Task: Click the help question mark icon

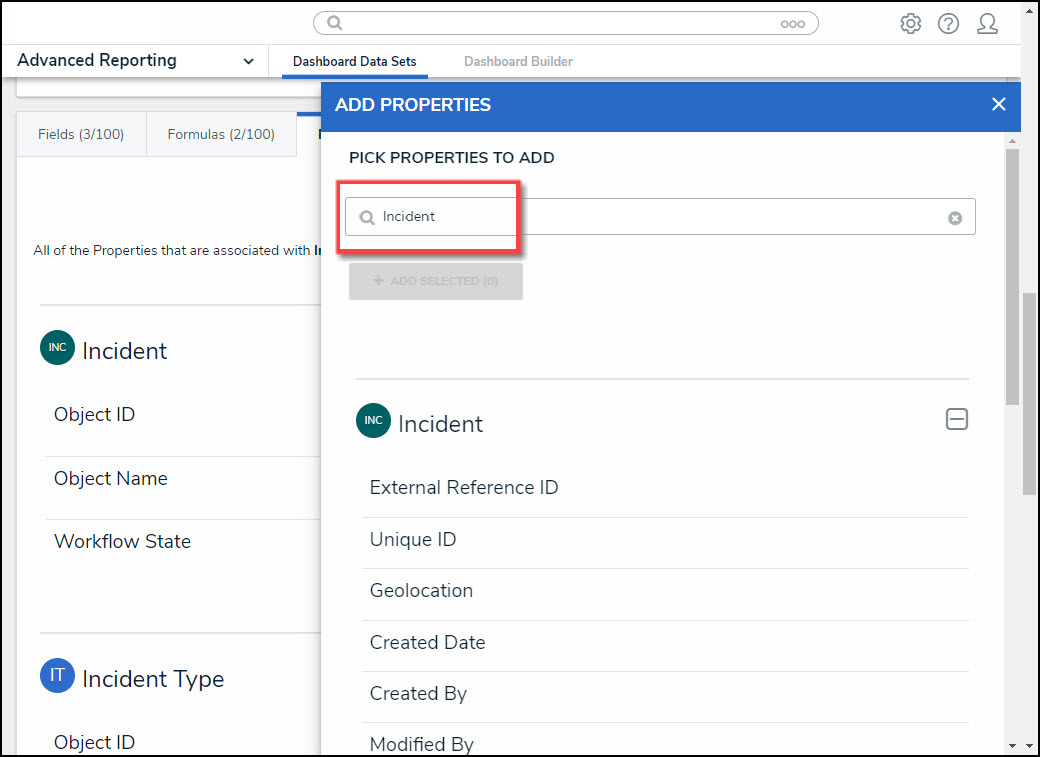Action: point(948,24)
